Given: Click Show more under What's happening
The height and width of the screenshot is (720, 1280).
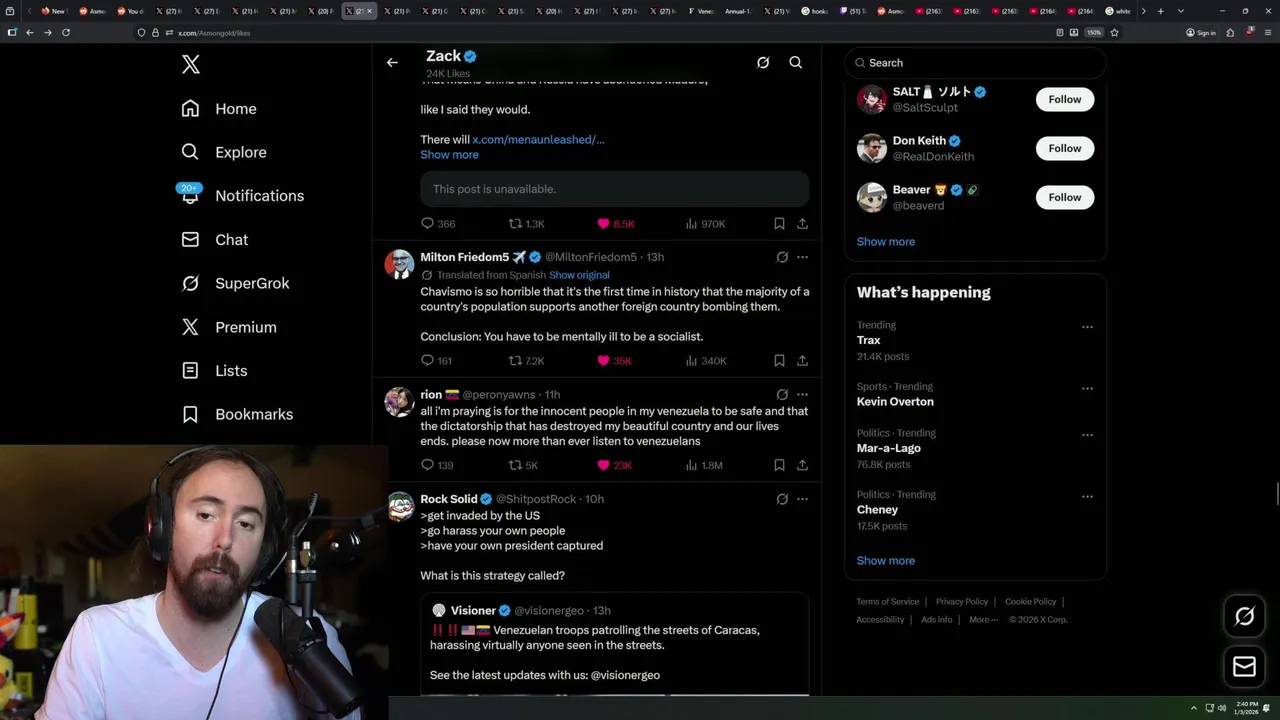Looking at the screenshot, I should (885, 560).
